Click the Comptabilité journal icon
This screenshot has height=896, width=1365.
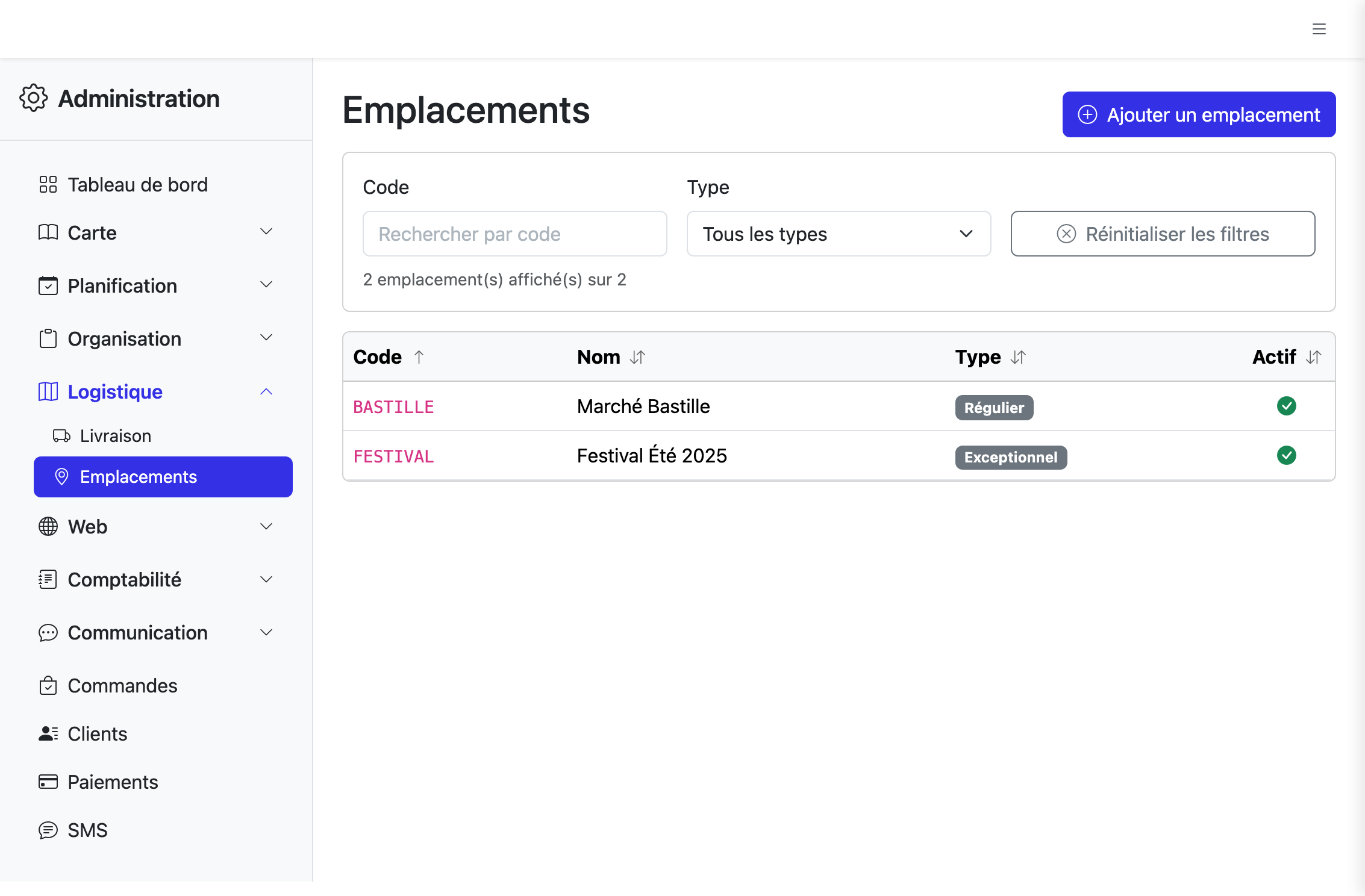pos(48,579)
